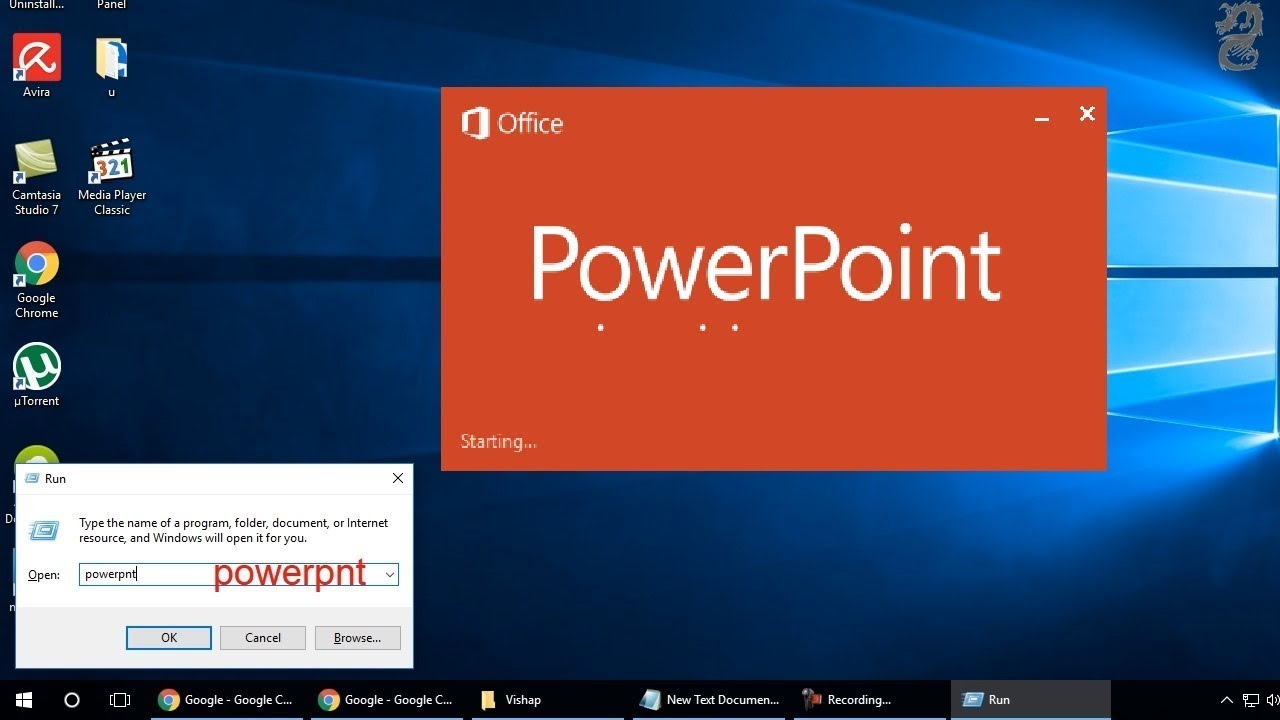Click Browse... in the Run dialog
Screen dimensions: 1280x720
[x=357, y=638]
